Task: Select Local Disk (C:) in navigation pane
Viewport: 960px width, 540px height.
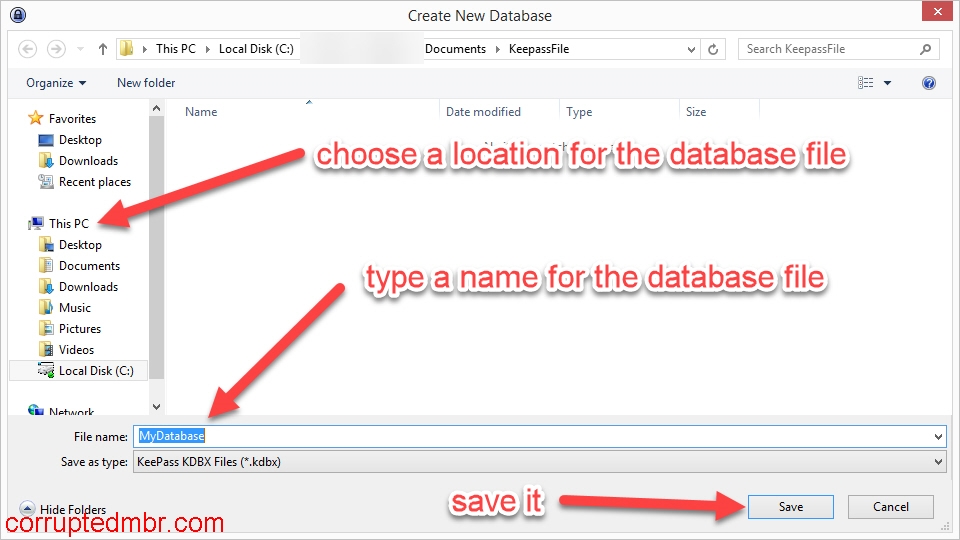Action: coord(96,370)
